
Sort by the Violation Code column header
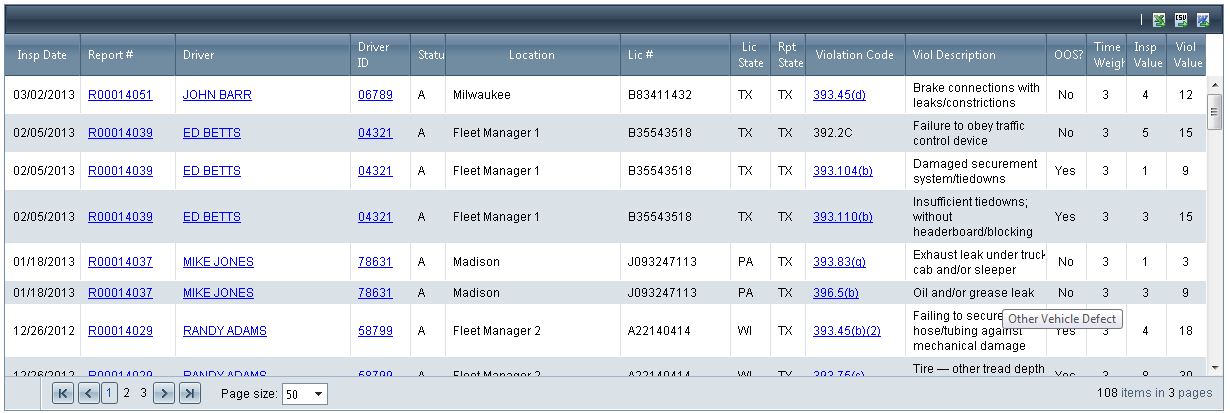854,55
